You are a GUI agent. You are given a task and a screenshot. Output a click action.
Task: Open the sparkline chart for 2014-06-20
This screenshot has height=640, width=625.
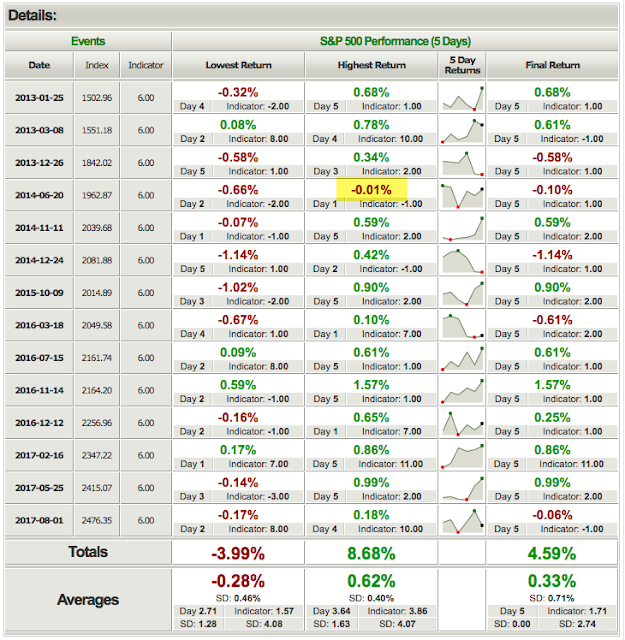(x=462, y=195)
